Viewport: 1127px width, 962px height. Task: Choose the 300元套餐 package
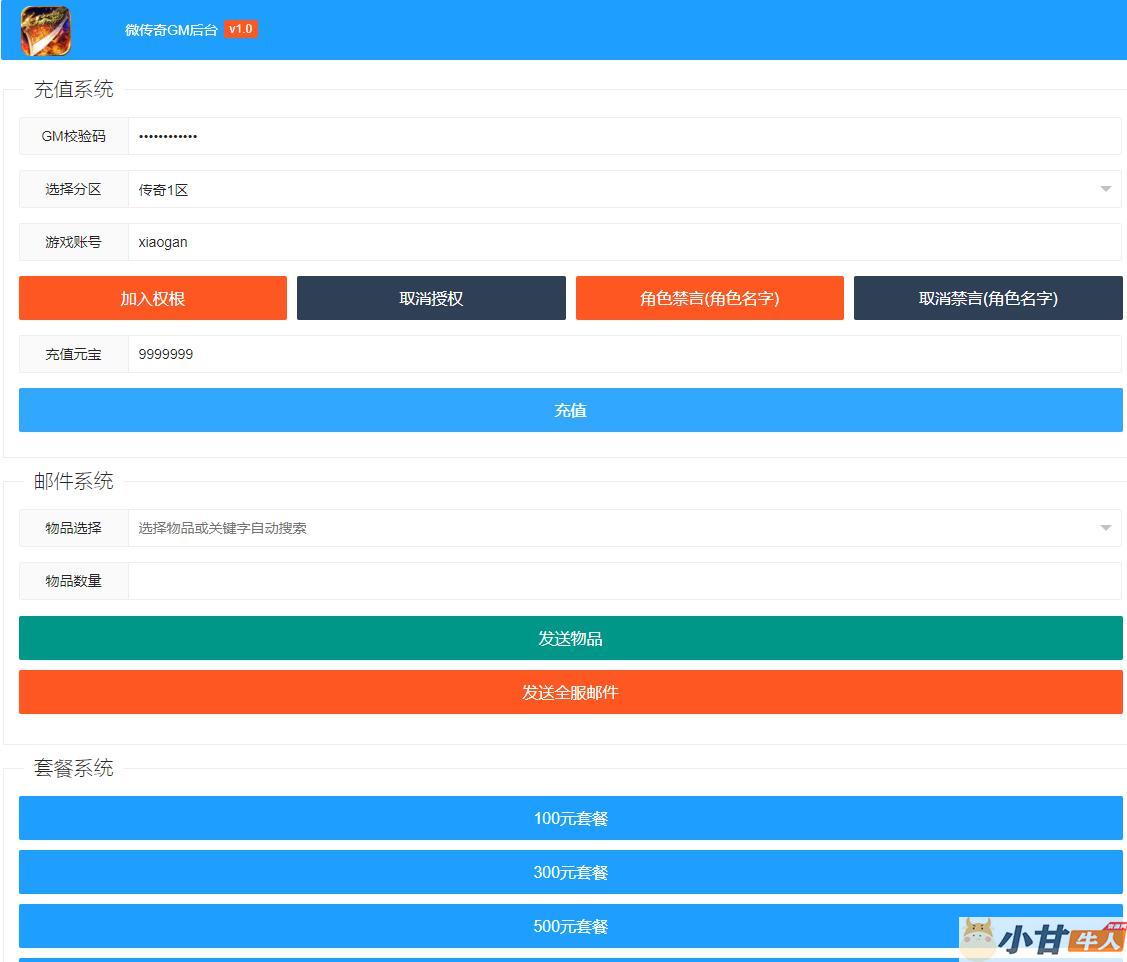click(570, 872)
